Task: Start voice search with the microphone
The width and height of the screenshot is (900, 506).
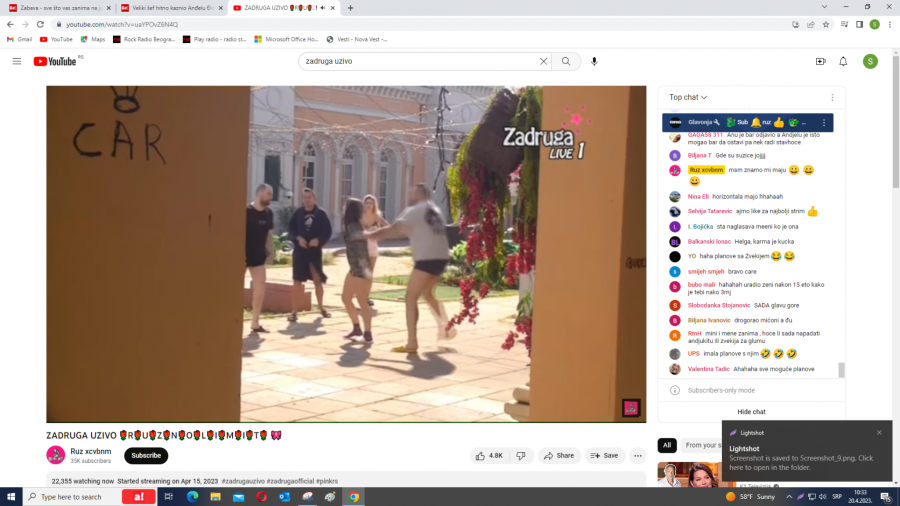Action: [x=594, y=61]
